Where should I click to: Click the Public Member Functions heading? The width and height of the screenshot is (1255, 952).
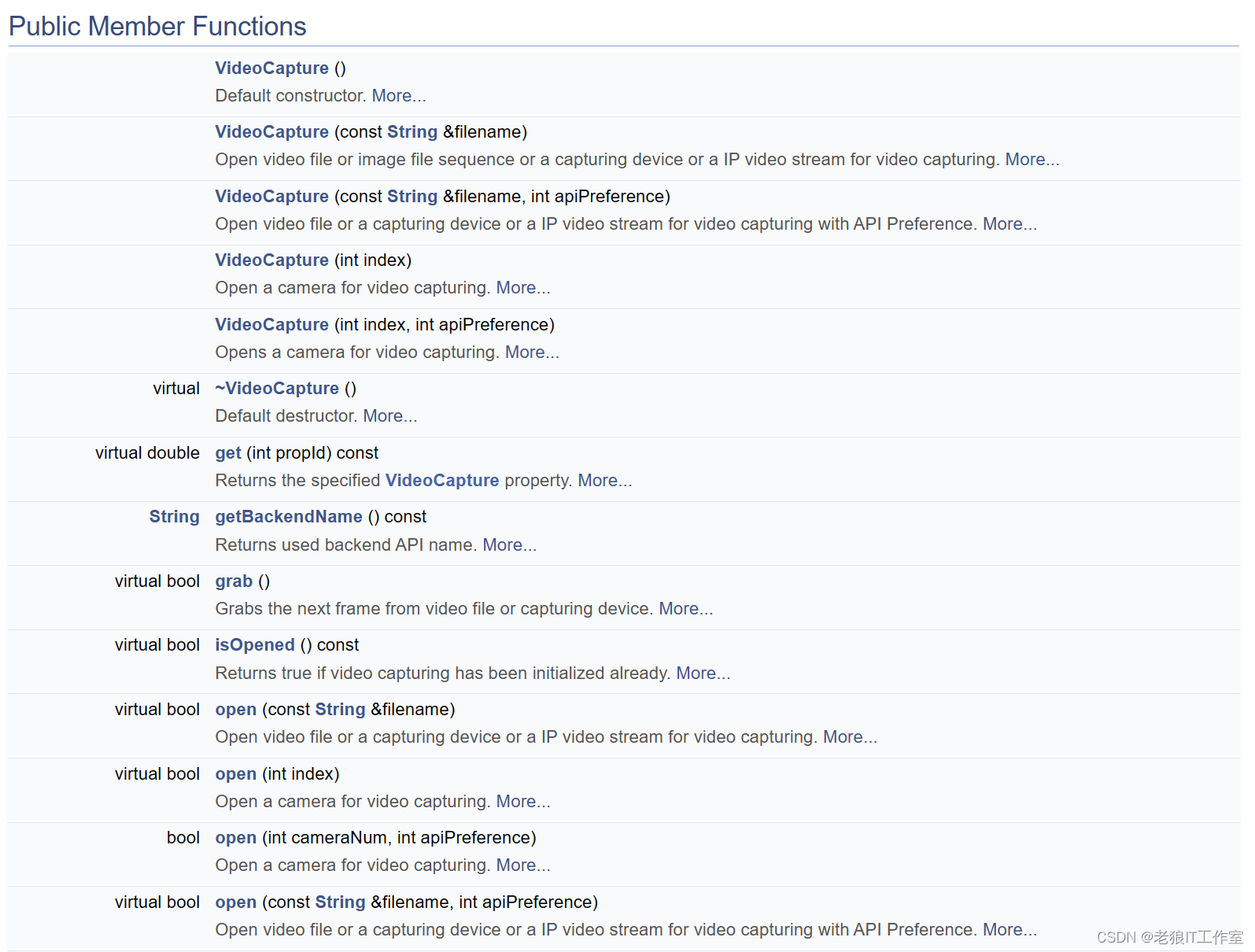(x=157, y=26)
